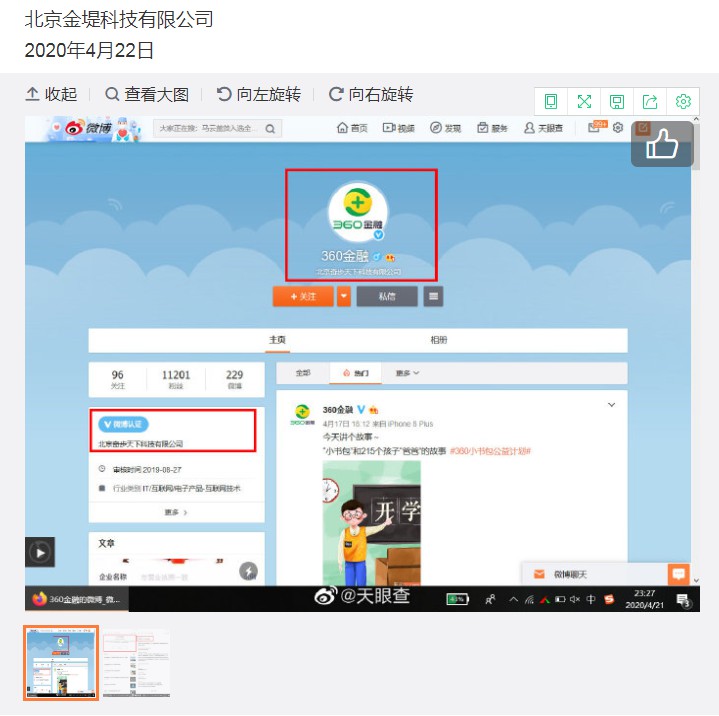Select the second image thumbnail

pos(136,663)
